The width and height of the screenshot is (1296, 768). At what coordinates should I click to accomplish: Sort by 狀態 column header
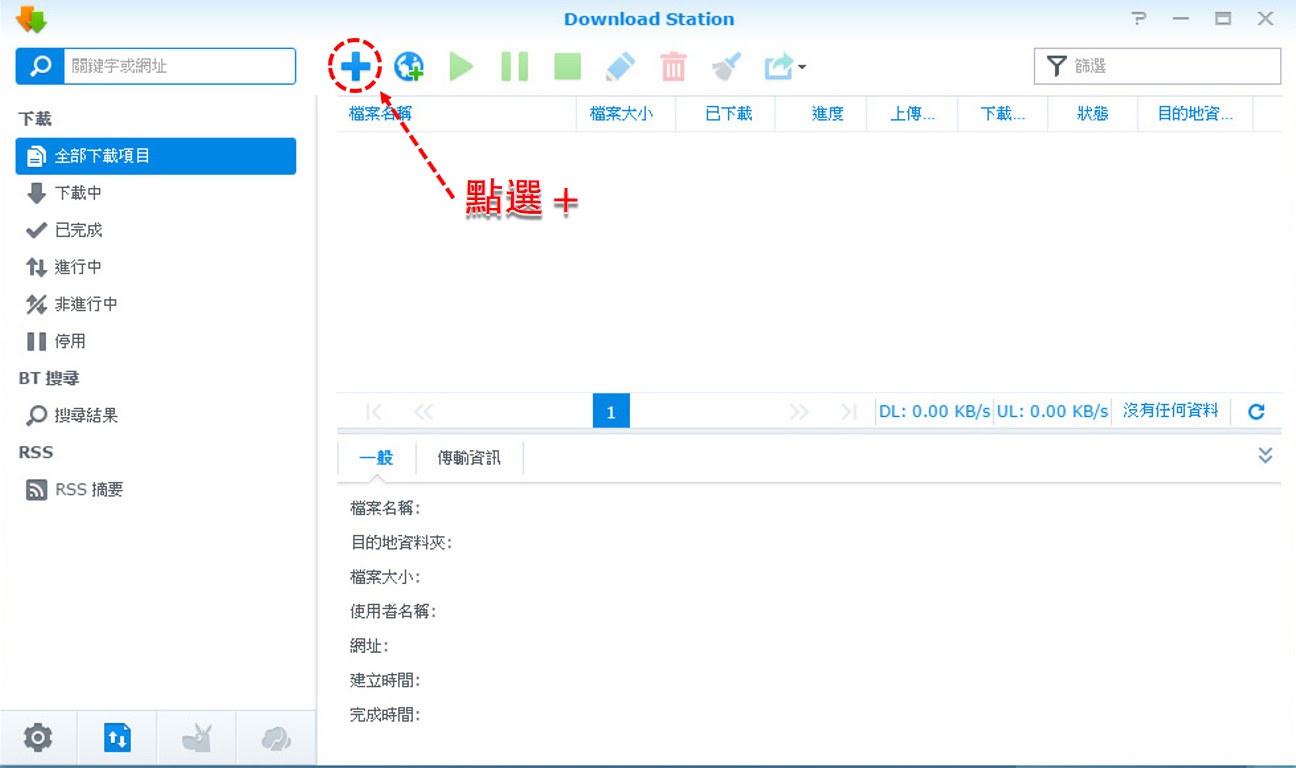coord(1093,114)
